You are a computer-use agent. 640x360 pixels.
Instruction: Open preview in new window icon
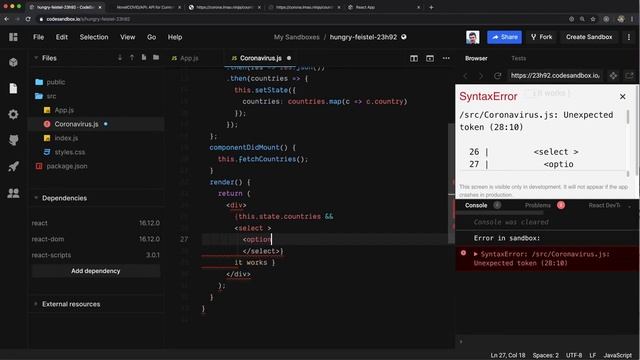coord(629,76)
